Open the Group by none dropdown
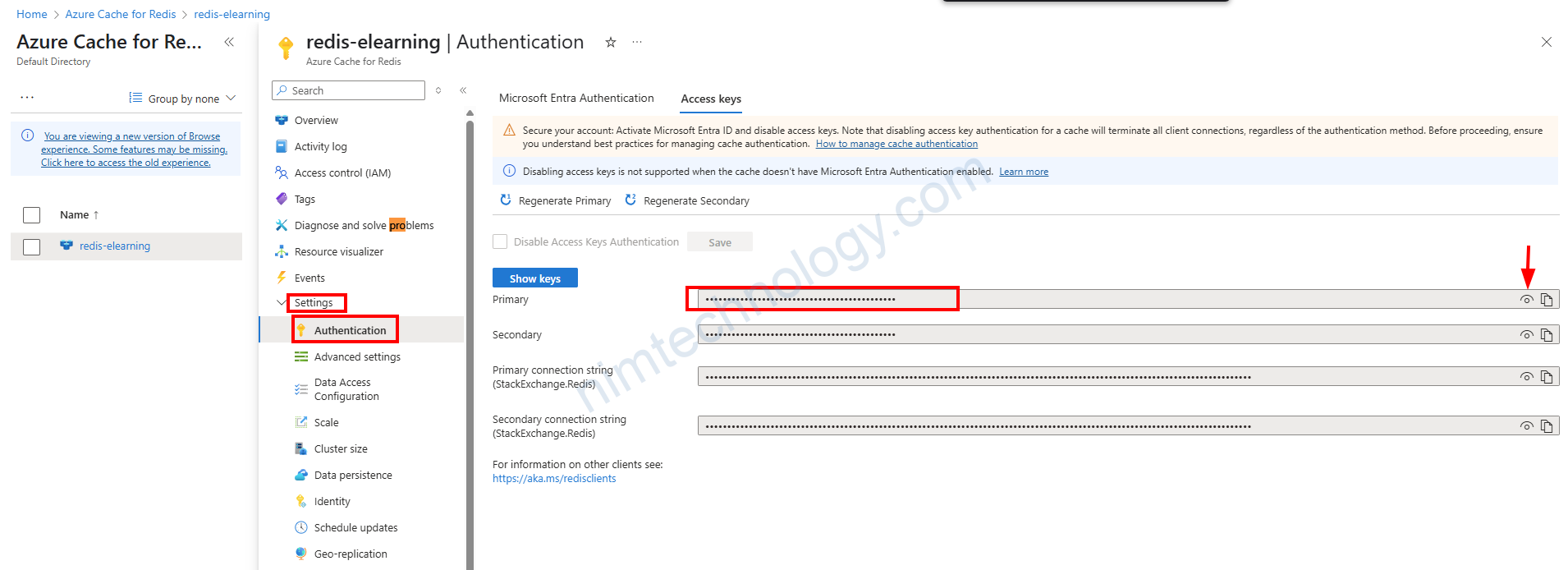This screenshot has width=1568, height=570. coord(183,99)
